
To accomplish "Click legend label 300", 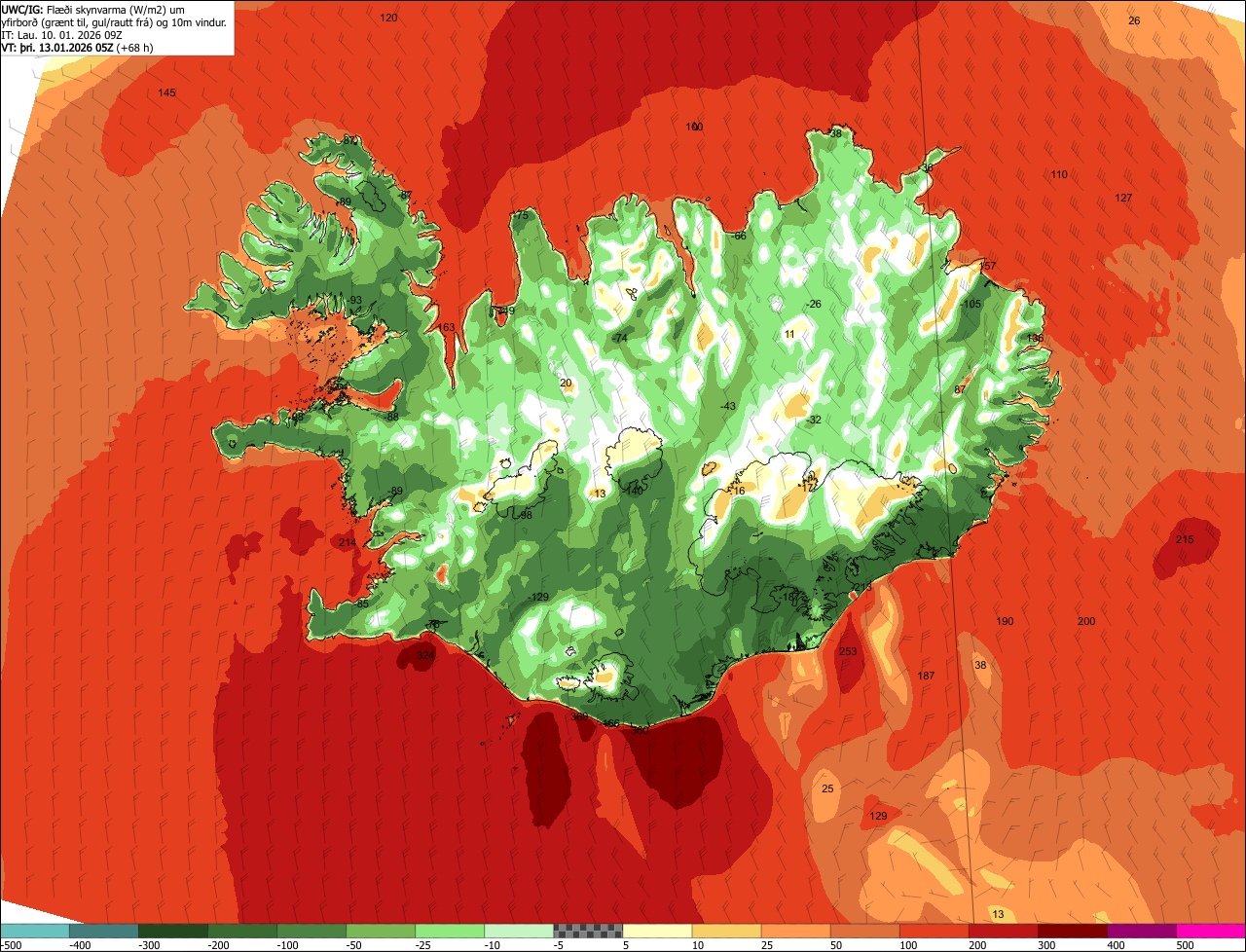I will (x=1046, y=944).
